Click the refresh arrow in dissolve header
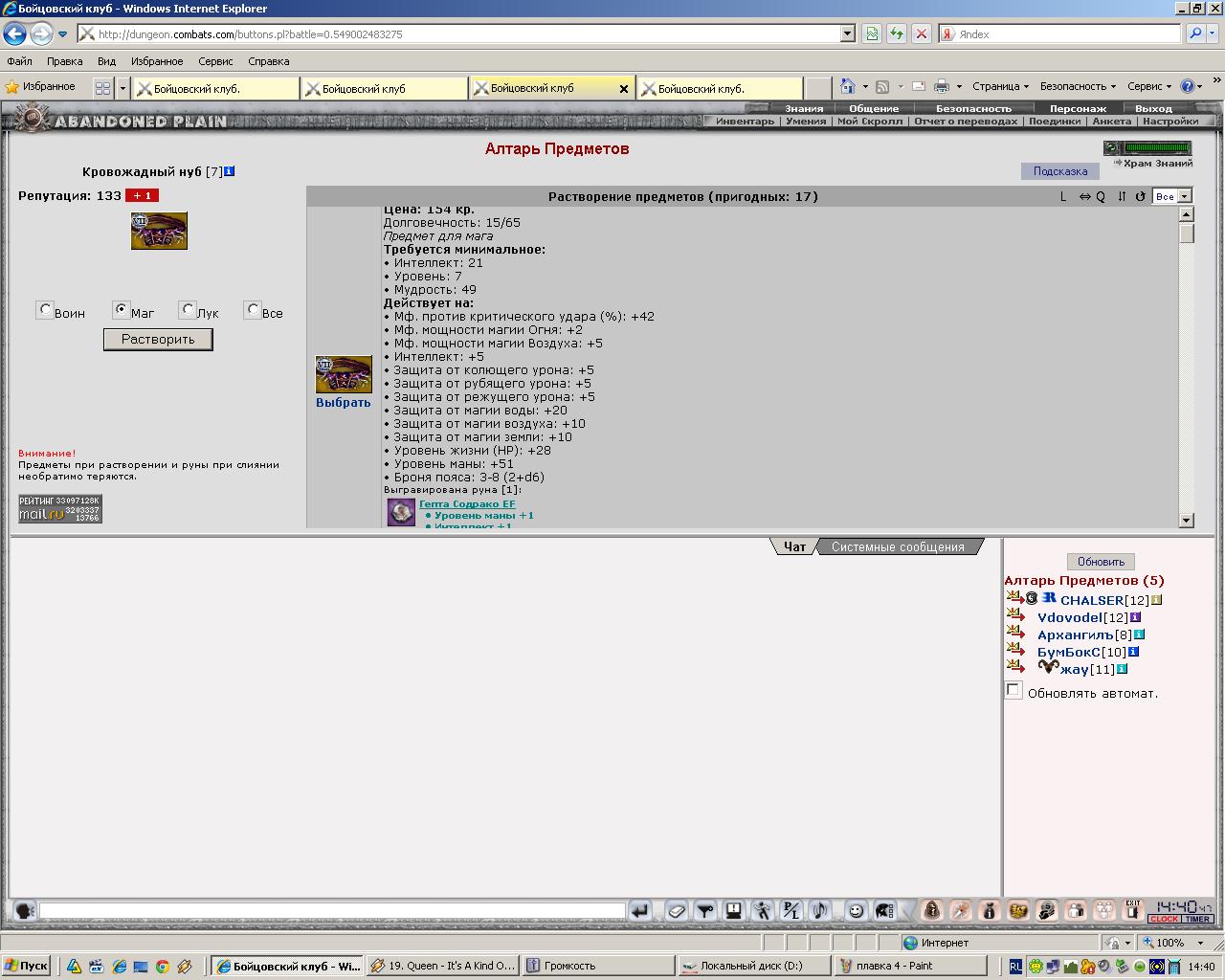 click(x=1140, y=196)
